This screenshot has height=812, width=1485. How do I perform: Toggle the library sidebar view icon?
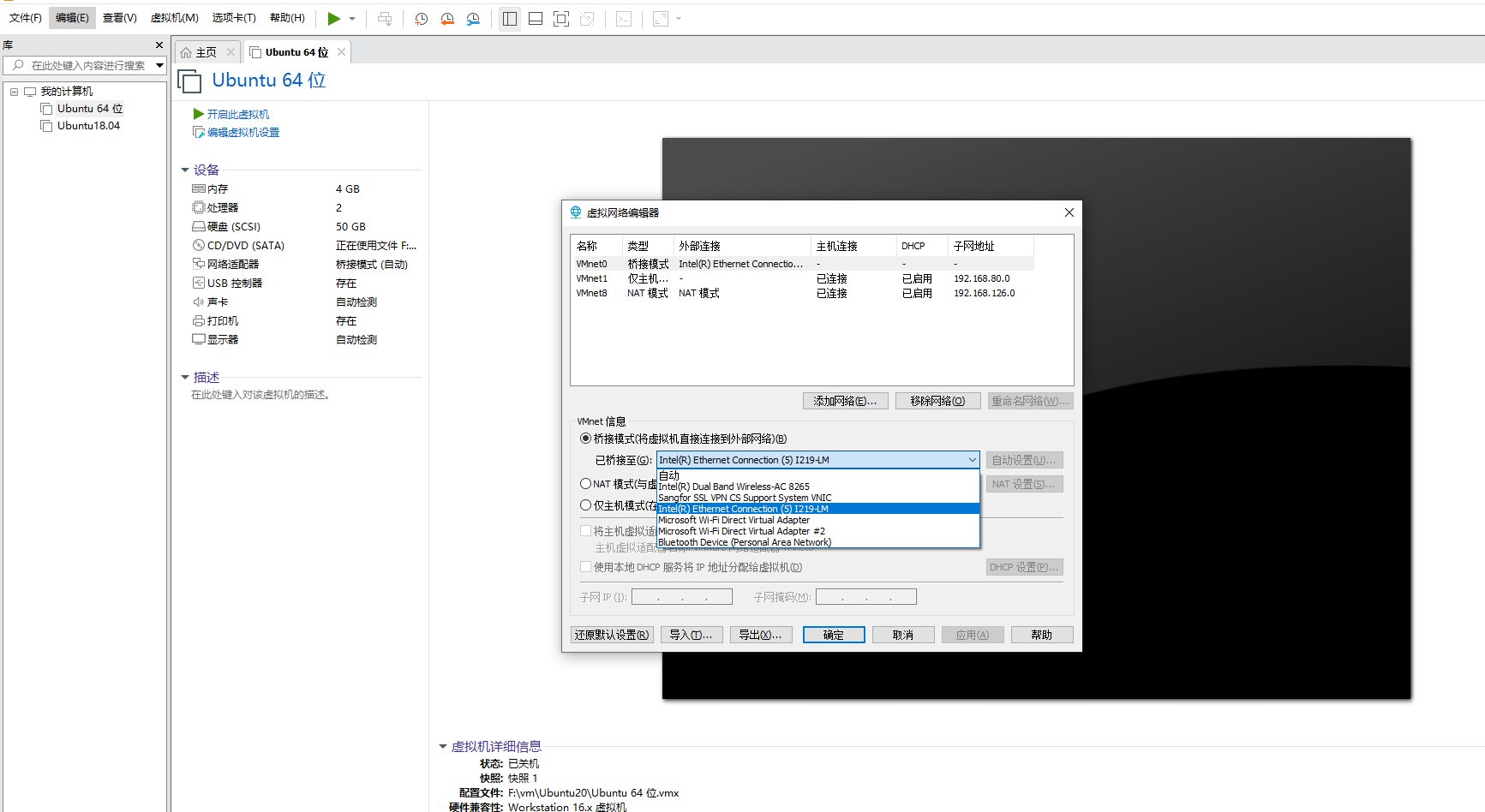click(x=510, y=19)
